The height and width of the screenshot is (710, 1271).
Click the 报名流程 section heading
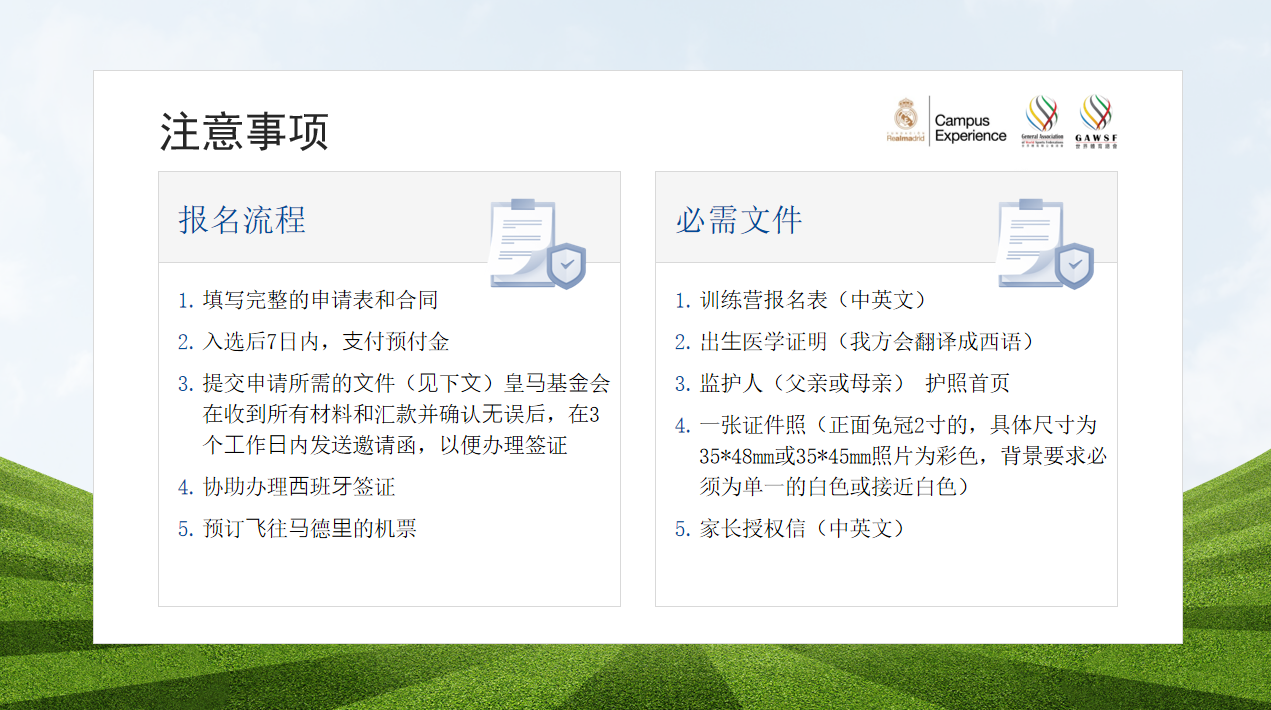click(x=242, y=220)
